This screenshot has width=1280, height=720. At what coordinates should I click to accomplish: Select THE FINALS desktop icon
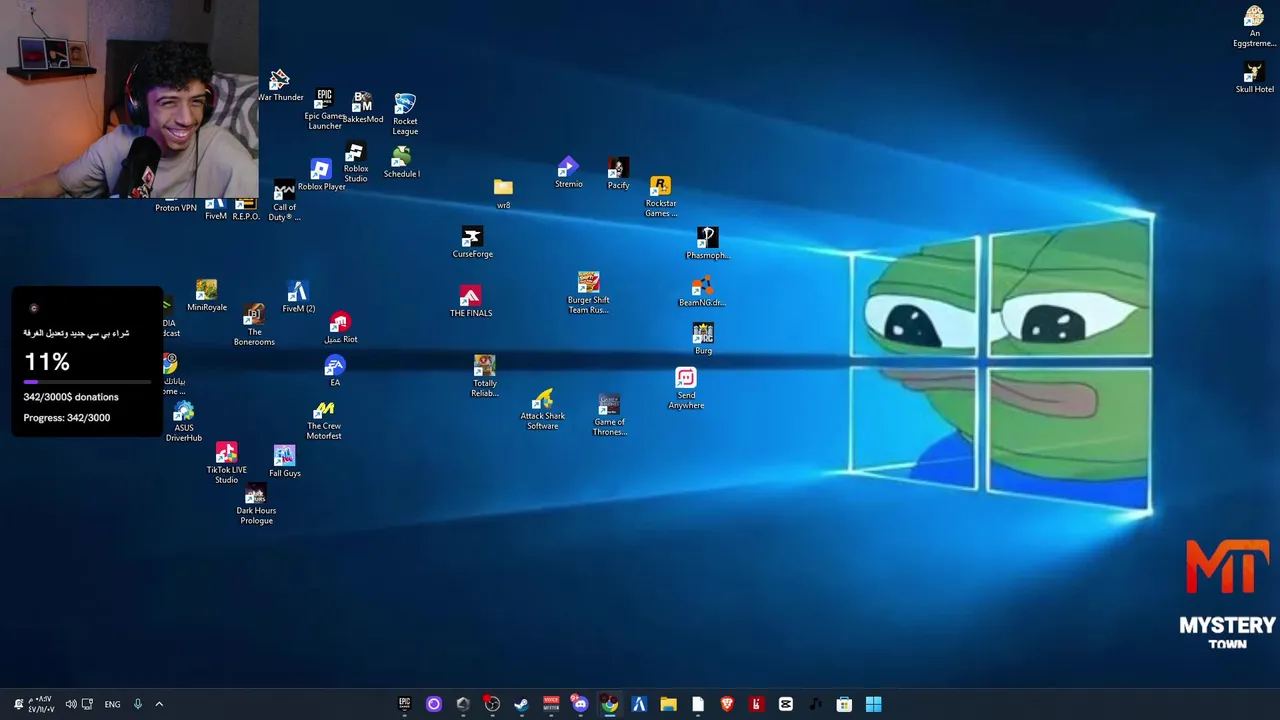(470, 302)
